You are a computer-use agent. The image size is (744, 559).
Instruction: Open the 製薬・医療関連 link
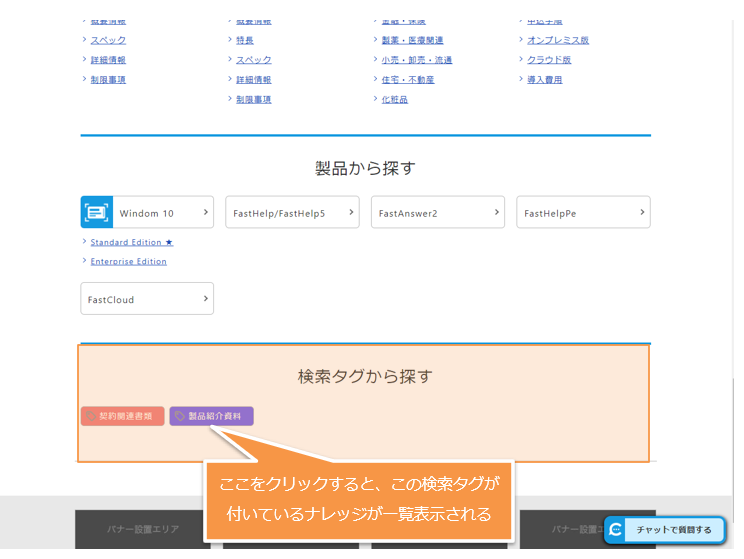[412, 40]
